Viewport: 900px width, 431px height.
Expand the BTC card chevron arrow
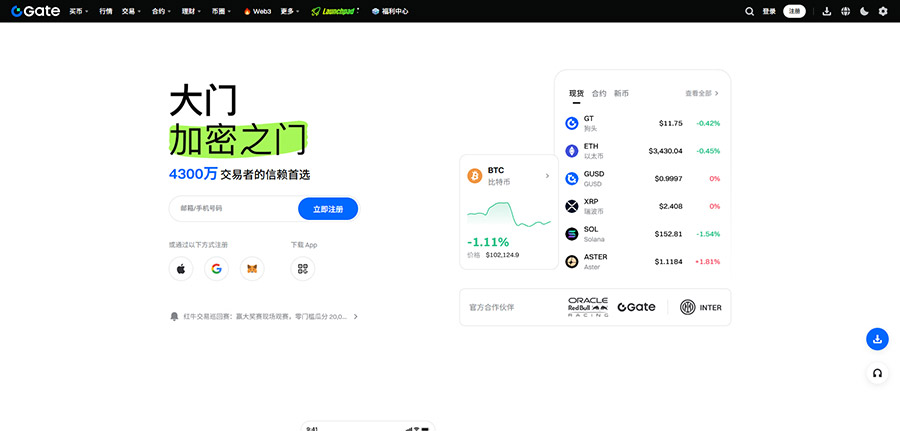pos(547,176)
